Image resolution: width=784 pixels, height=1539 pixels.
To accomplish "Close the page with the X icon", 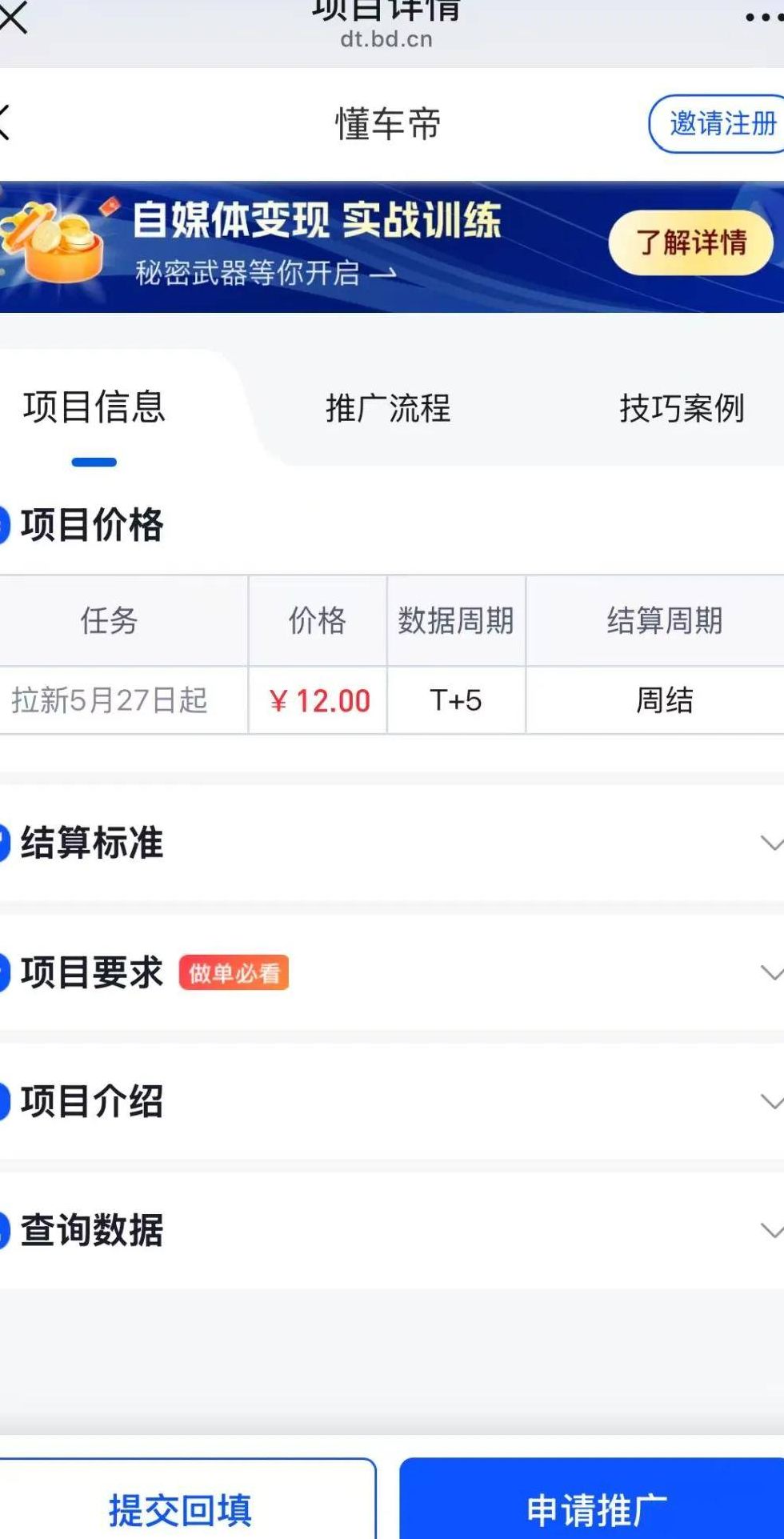I will pos(14,18).
